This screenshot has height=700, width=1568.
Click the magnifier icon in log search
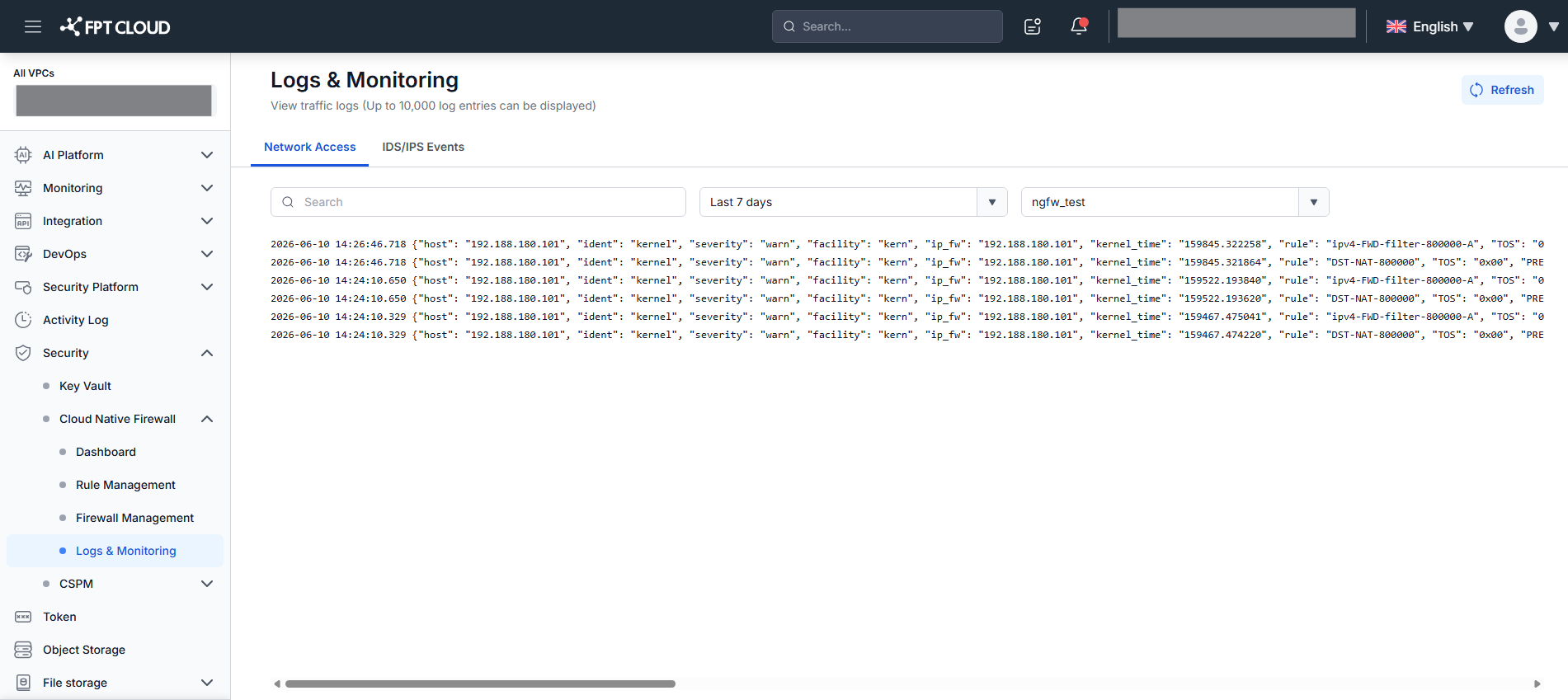(288, 202)
